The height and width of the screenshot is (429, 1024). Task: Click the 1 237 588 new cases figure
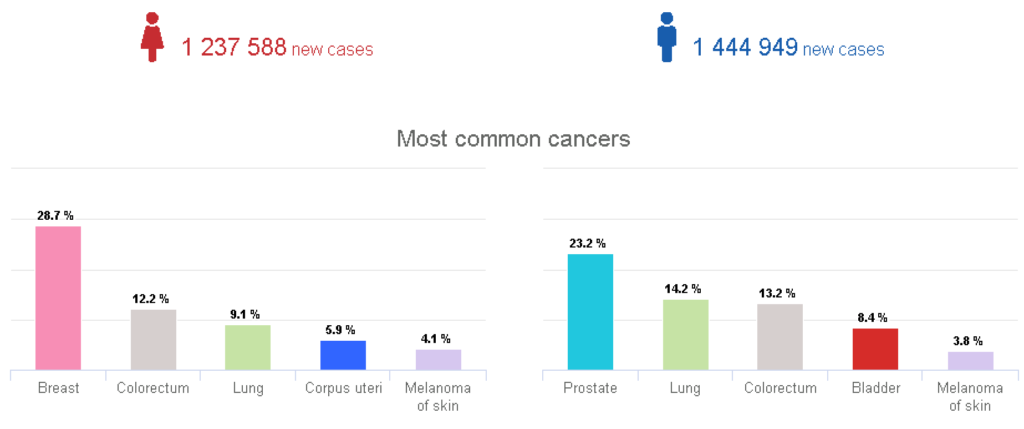277,48
